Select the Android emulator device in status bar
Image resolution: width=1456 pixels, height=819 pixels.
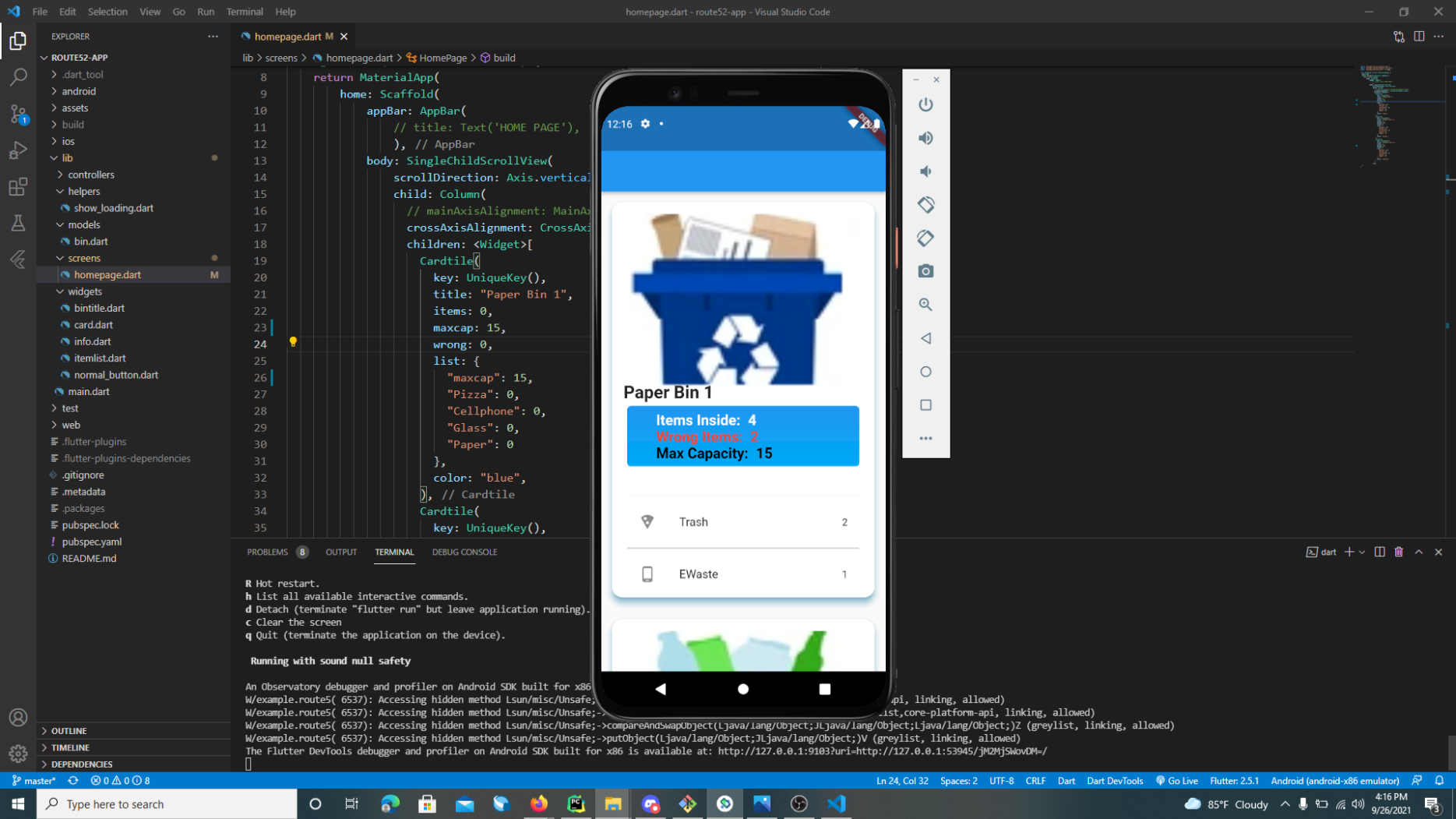pos(1334,781)
